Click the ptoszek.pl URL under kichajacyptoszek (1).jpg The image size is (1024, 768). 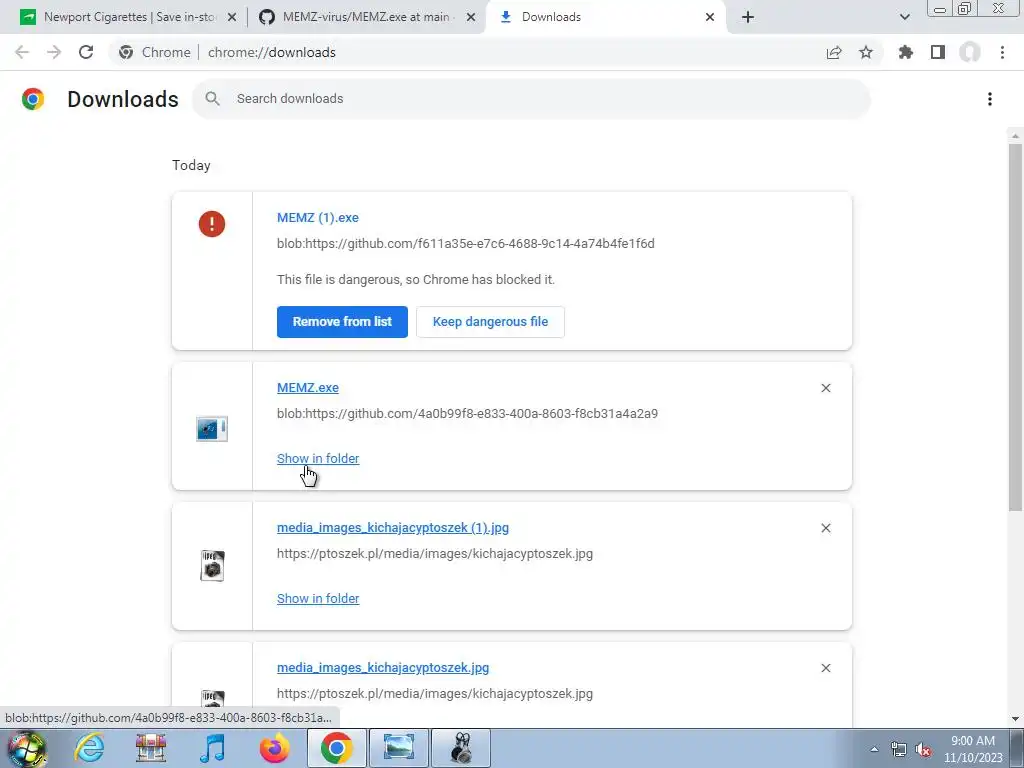coord(435,554)
